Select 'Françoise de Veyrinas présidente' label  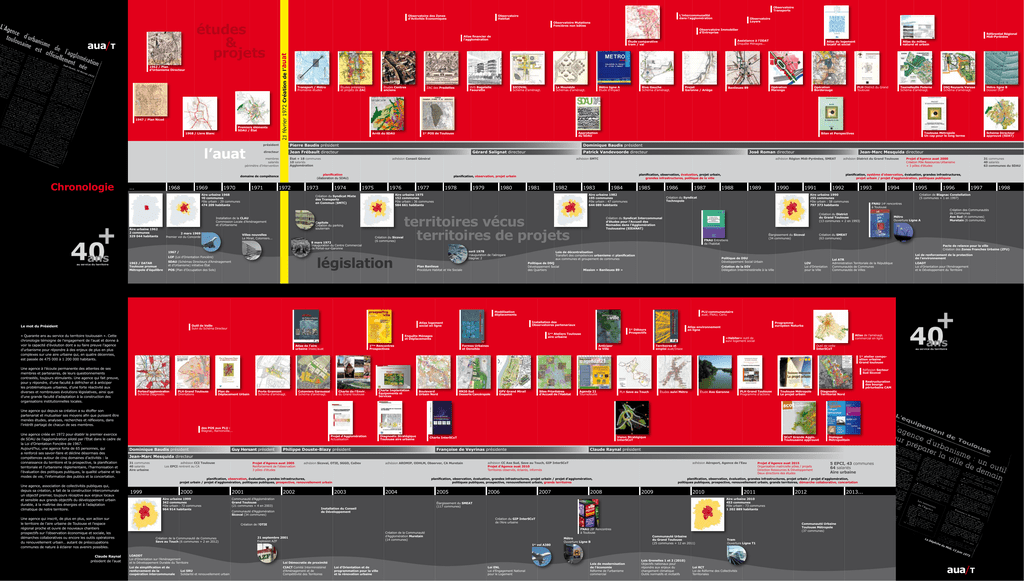pos(472,450)
